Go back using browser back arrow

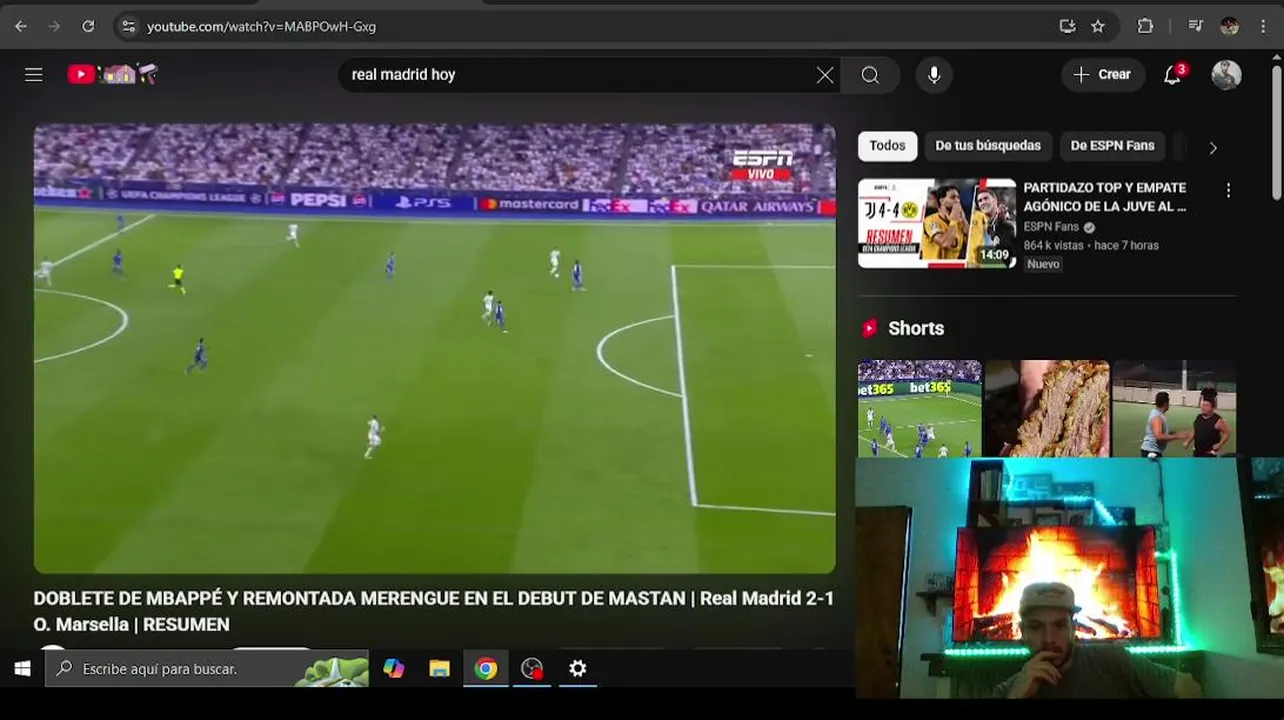tap(20, 27)
